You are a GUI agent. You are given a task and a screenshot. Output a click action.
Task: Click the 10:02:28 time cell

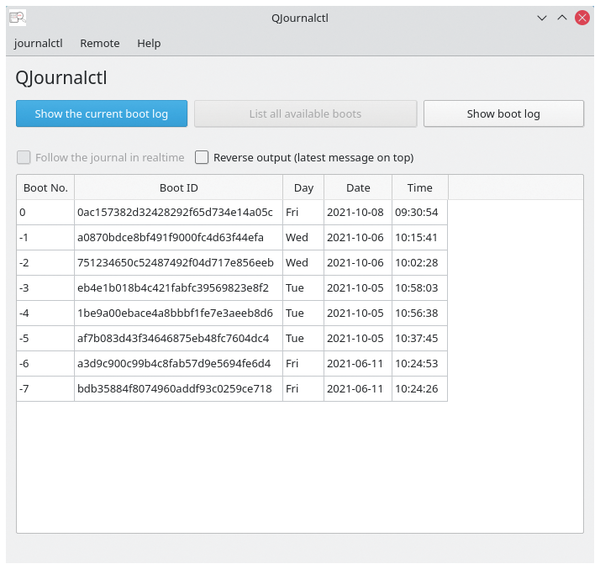pyautogui.click(x=420, y=263)
